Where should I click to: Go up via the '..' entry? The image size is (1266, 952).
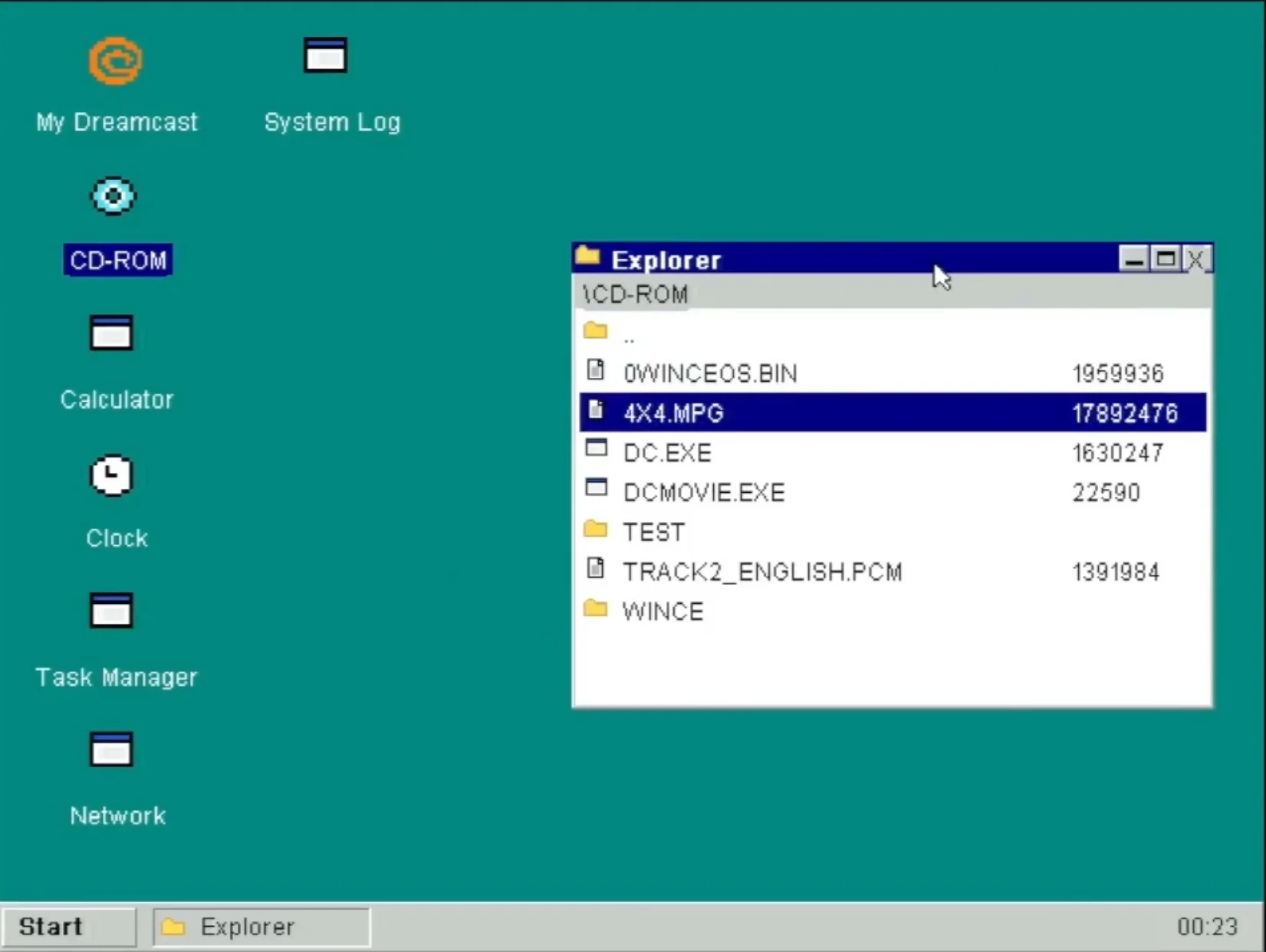[893, 333]
